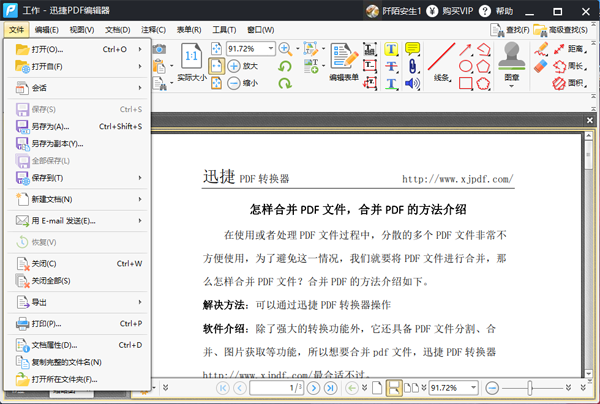Select the 距离 distance measuring tool

pyautogui.click(x=569, y=49)
